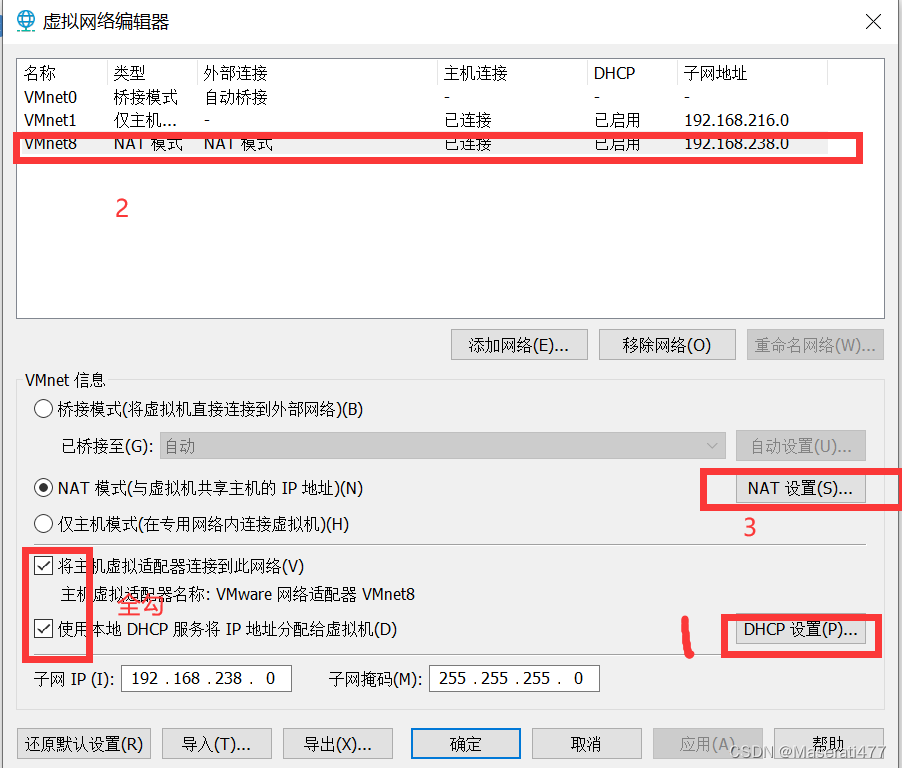Screen dimensions: 902x768
Task: Open the 已桥接至 adapter dropdown
Action: [x=712, y=445]
